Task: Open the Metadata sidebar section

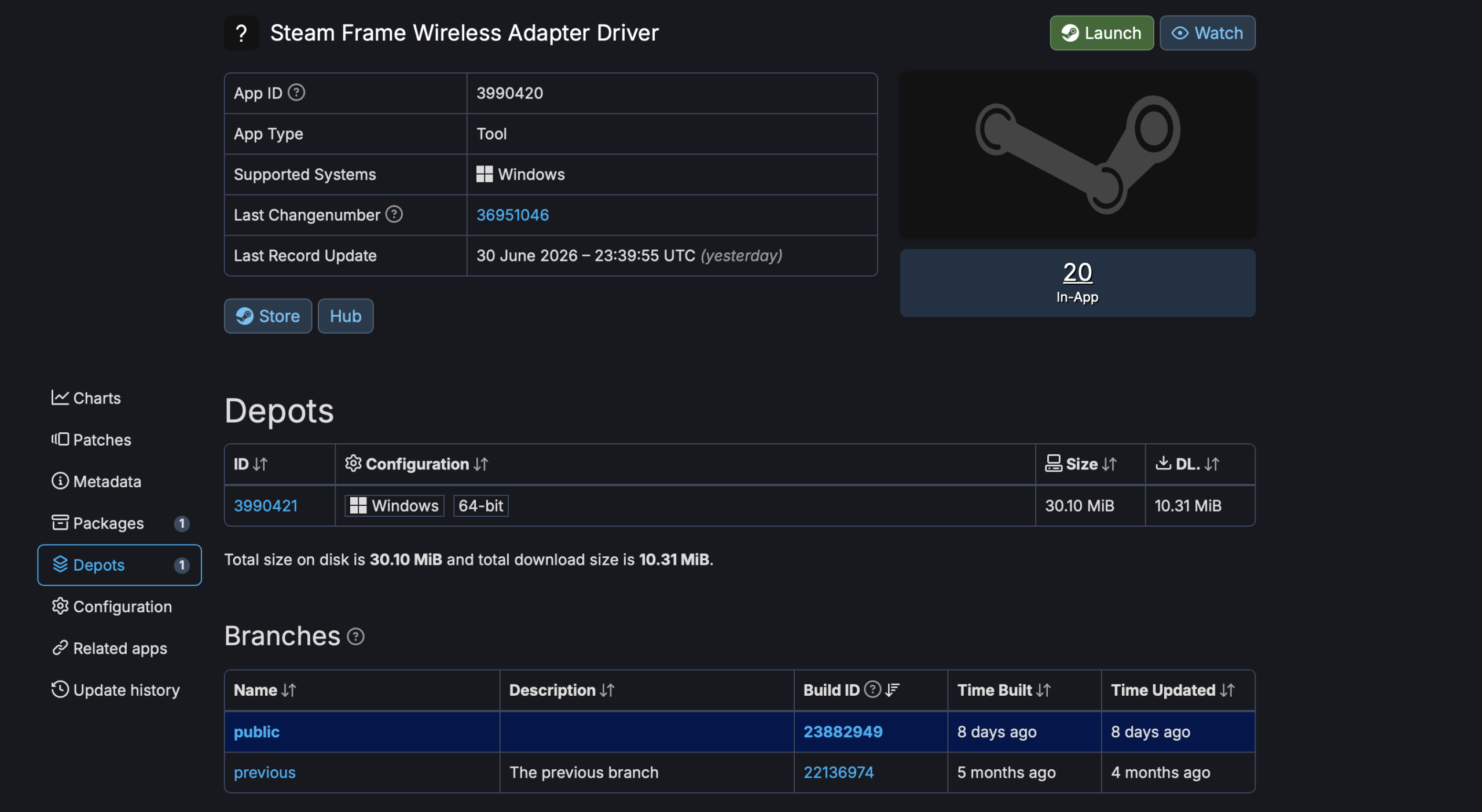Action: click(119, 482)
